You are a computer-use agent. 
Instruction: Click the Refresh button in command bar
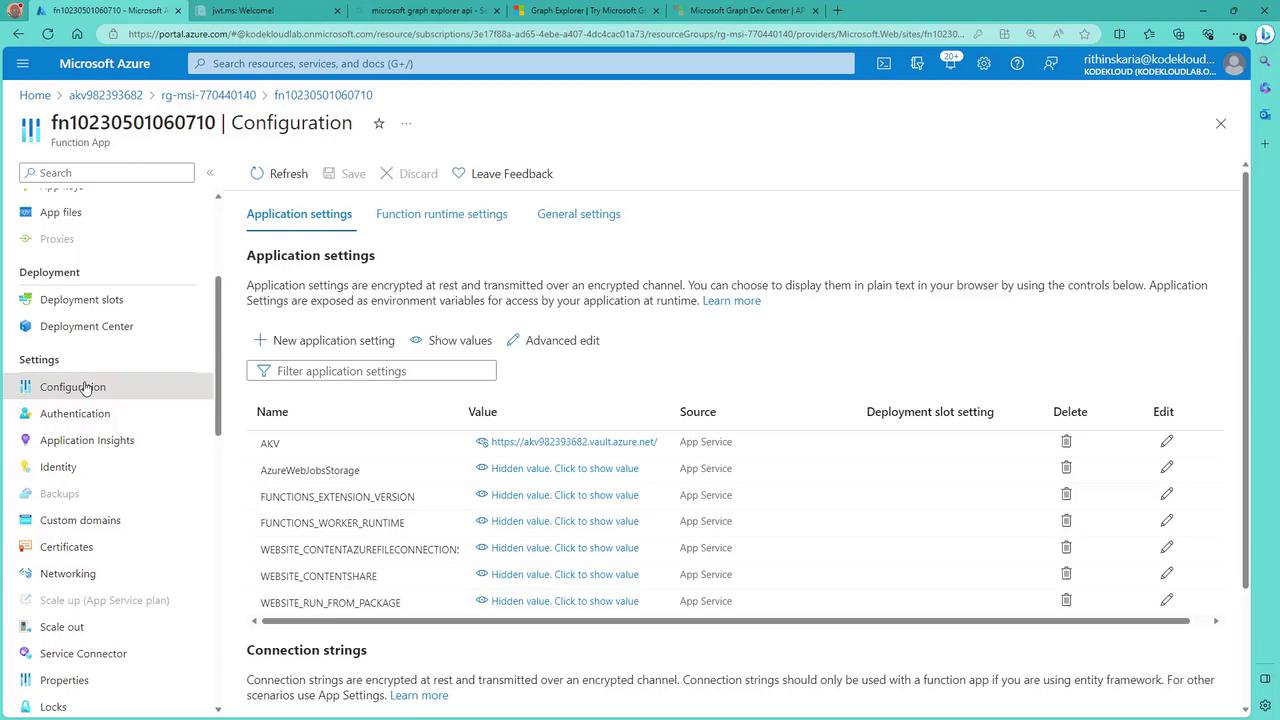click(279, 174)
